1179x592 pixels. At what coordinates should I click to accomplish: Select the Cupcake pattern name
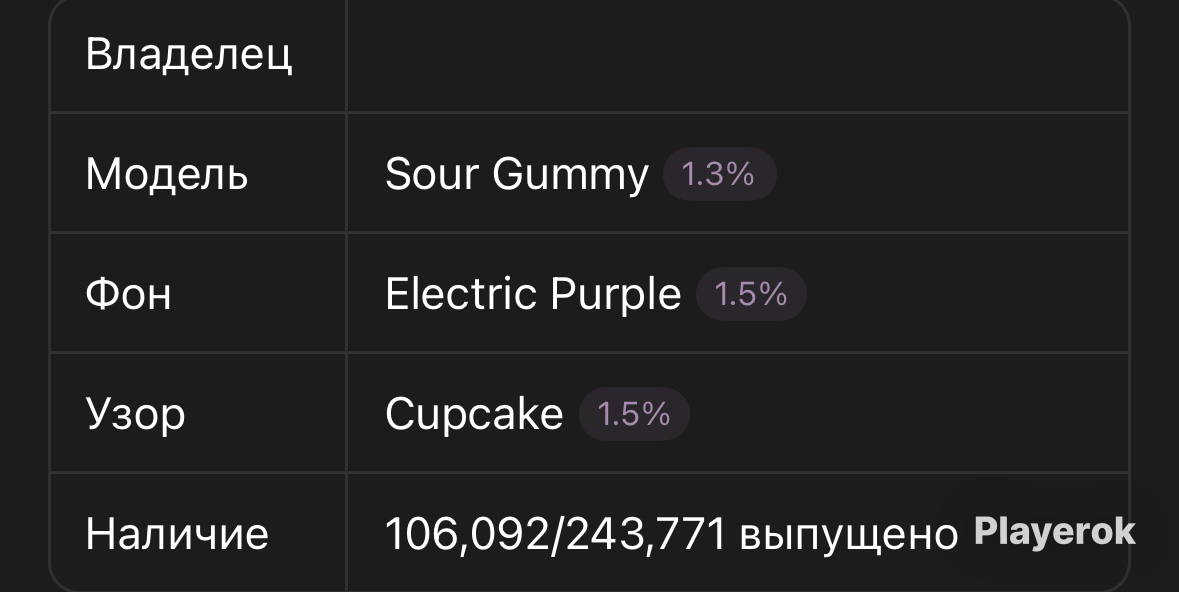[474, 414]
